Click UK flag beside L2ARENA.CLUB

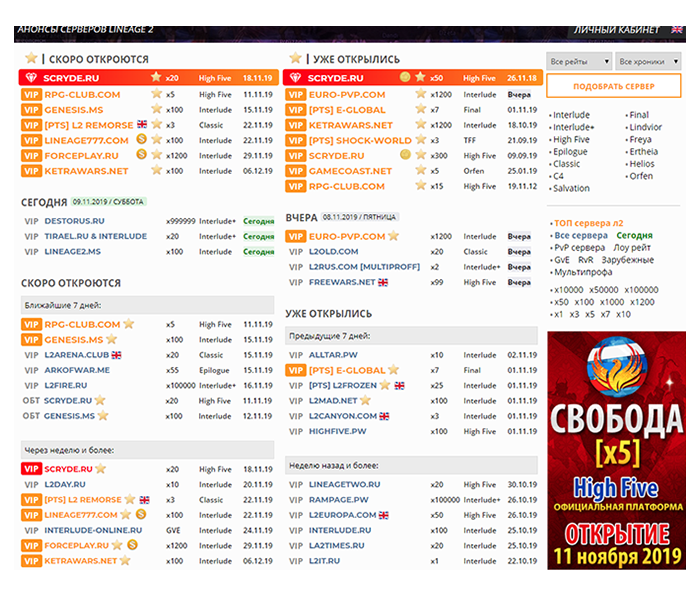click(116, 355)
